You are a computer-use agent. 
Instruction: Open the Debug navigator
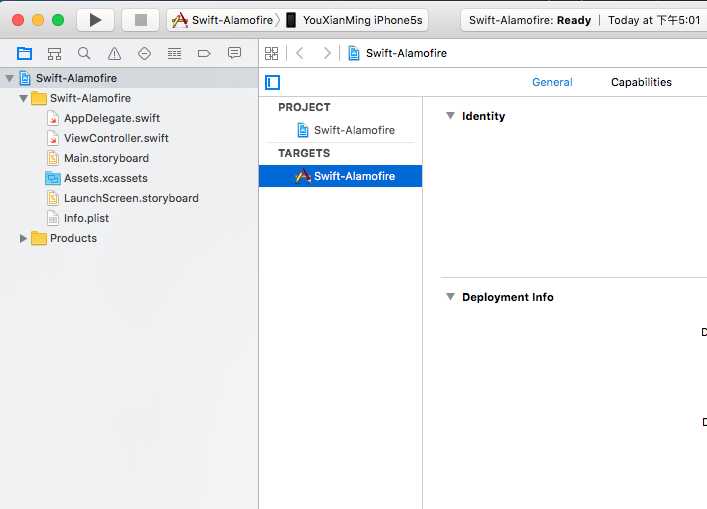pyautogui.click(x=174, y=54)
